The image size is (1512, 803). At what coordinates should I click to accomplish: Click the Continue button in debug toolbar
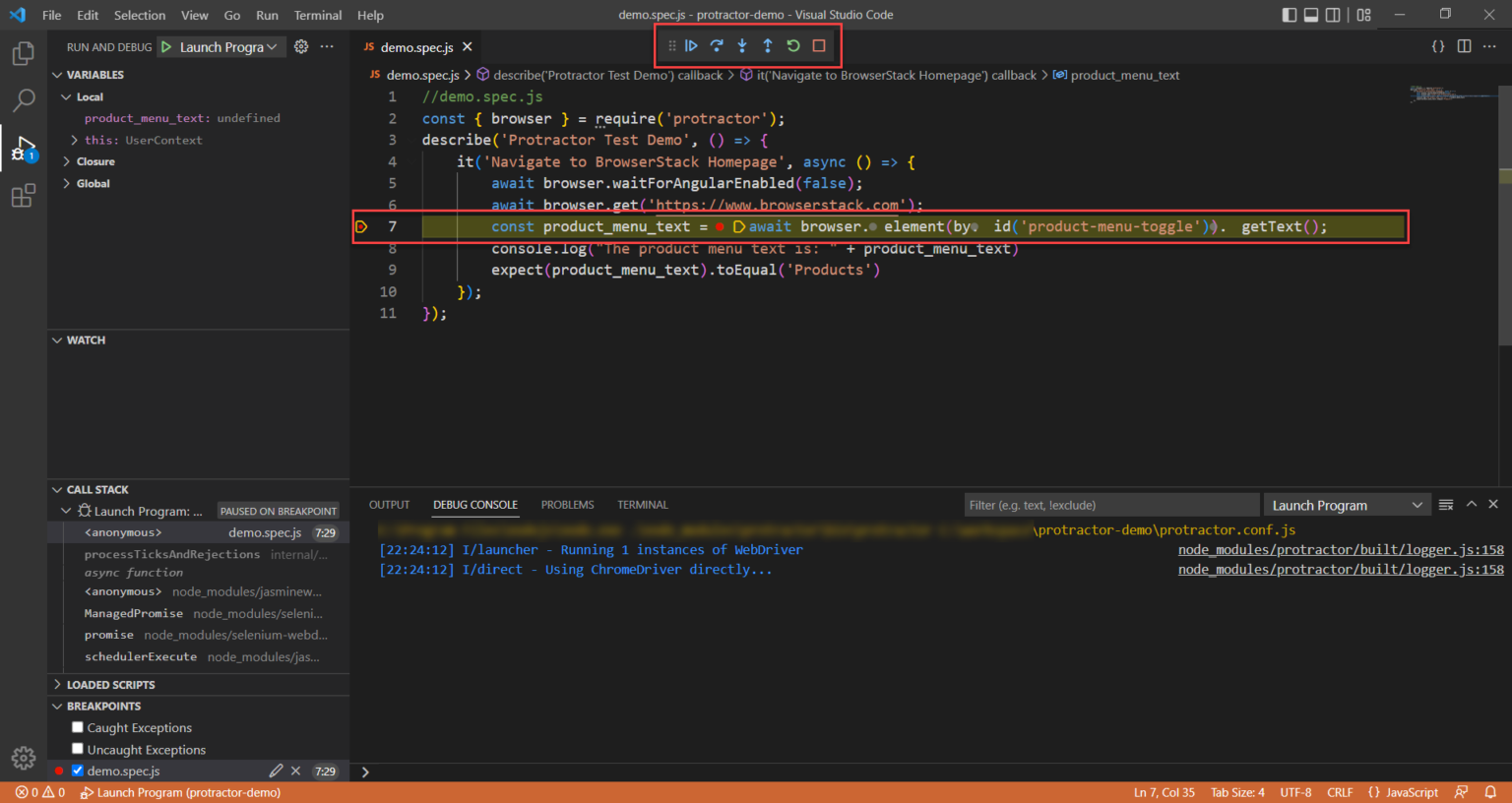[x=691, y=46]
